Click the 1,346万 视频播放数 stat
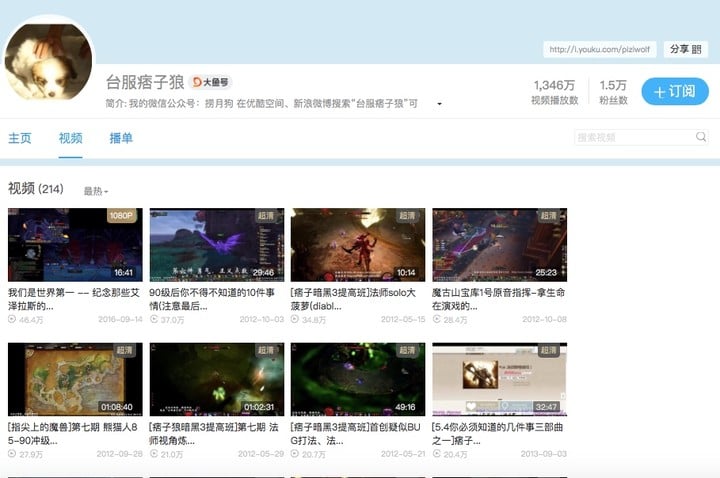 tap(555, 92)
